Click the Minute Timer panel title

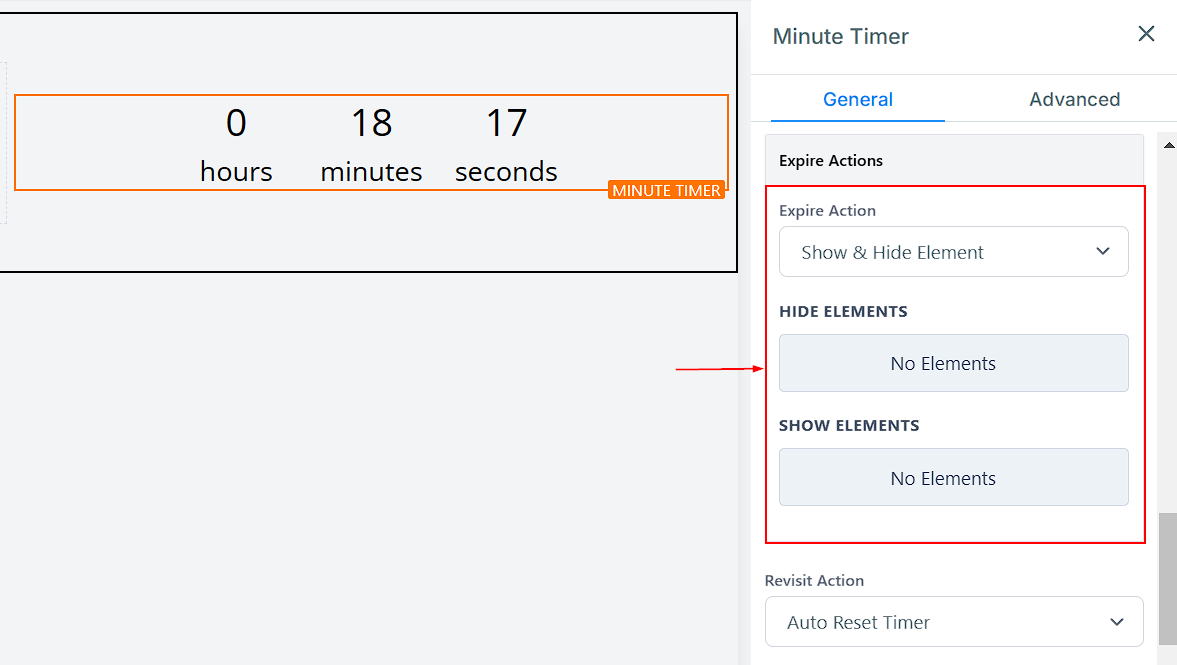[840, 37]
